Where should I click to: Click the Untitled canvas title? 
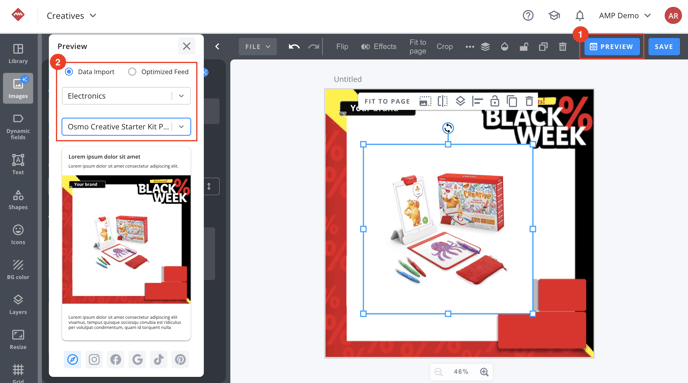[348, 79]
